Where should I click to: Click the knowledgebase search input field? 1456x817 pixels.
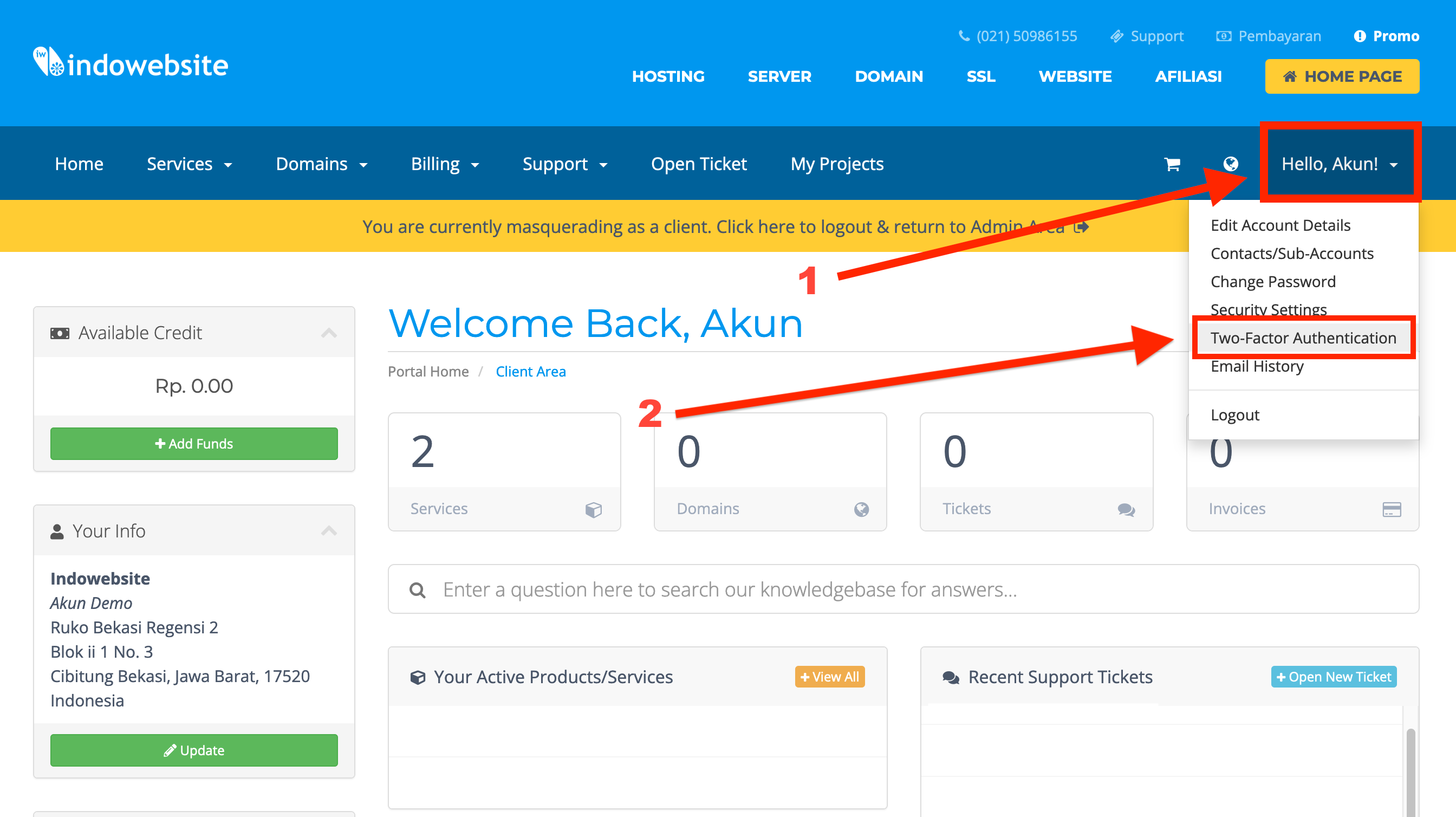[905, 589]
